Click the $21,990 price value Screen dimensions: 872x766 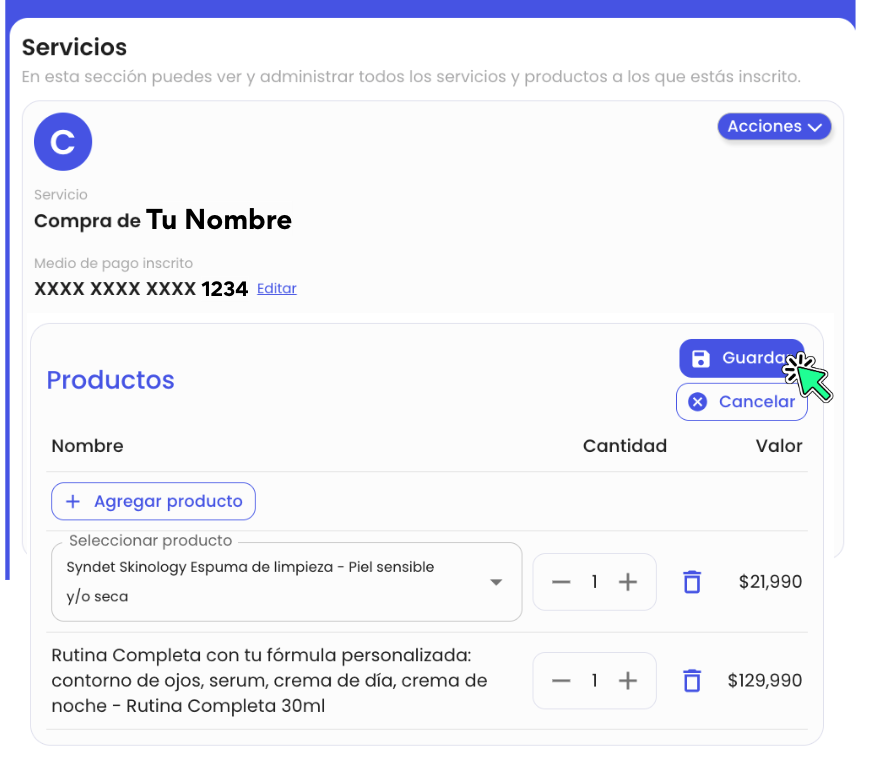pyautogui.click(x=770, y=582)
